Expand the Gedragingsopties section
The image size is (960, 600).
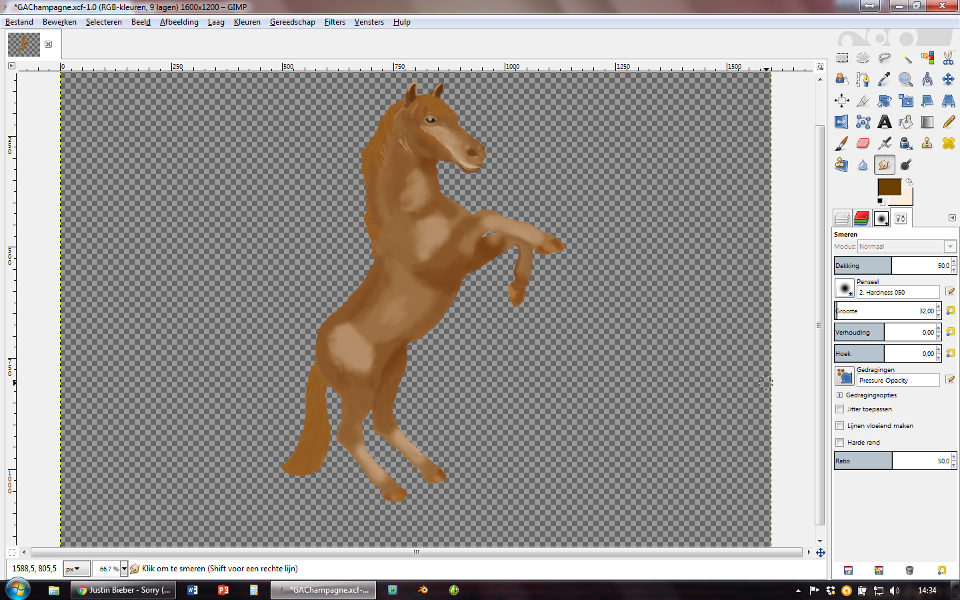[x=838, y=395]
